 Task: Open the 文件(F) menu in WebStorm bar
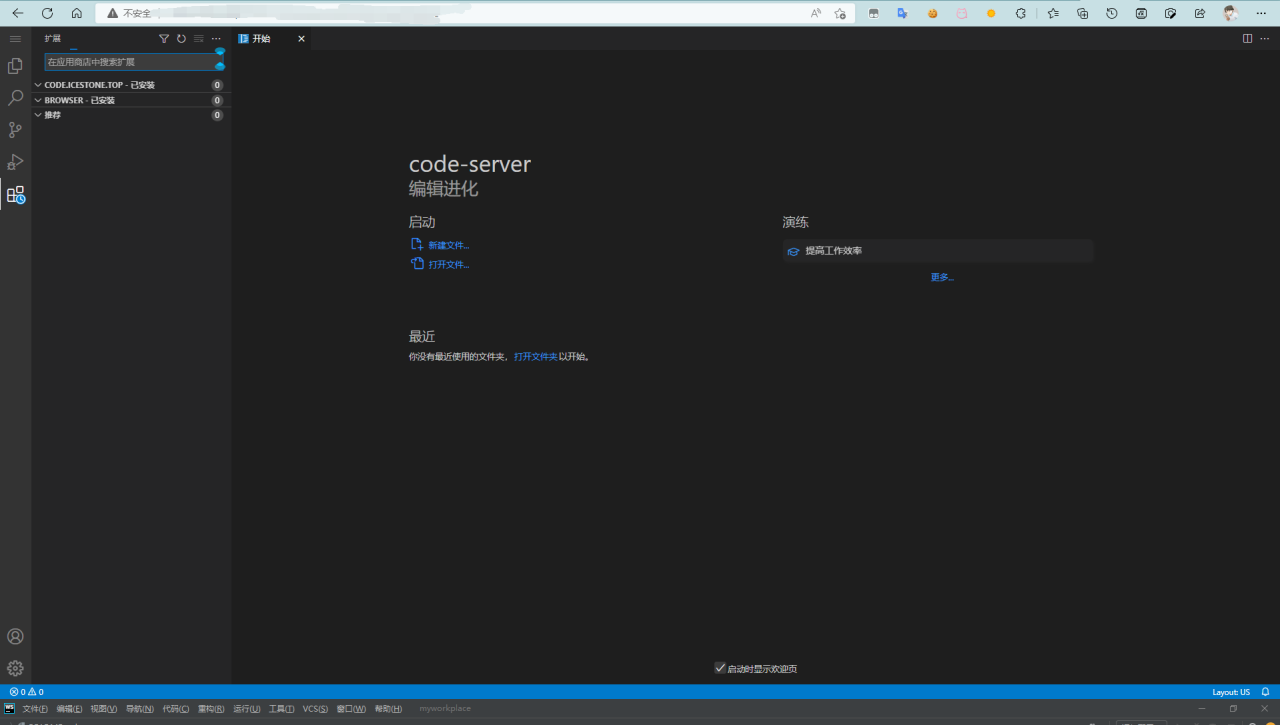tap(35, 709)
